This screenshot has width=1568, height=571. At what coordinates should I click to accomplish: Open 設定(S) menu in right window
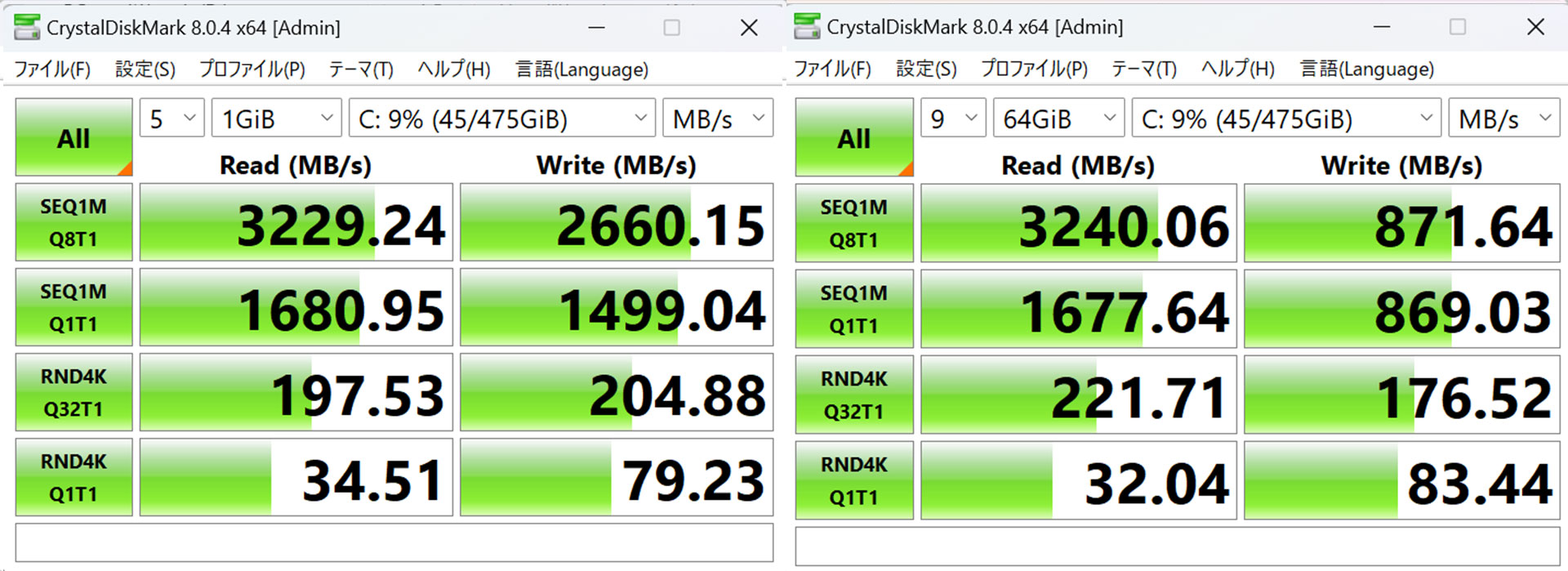(x=926, y=69)
